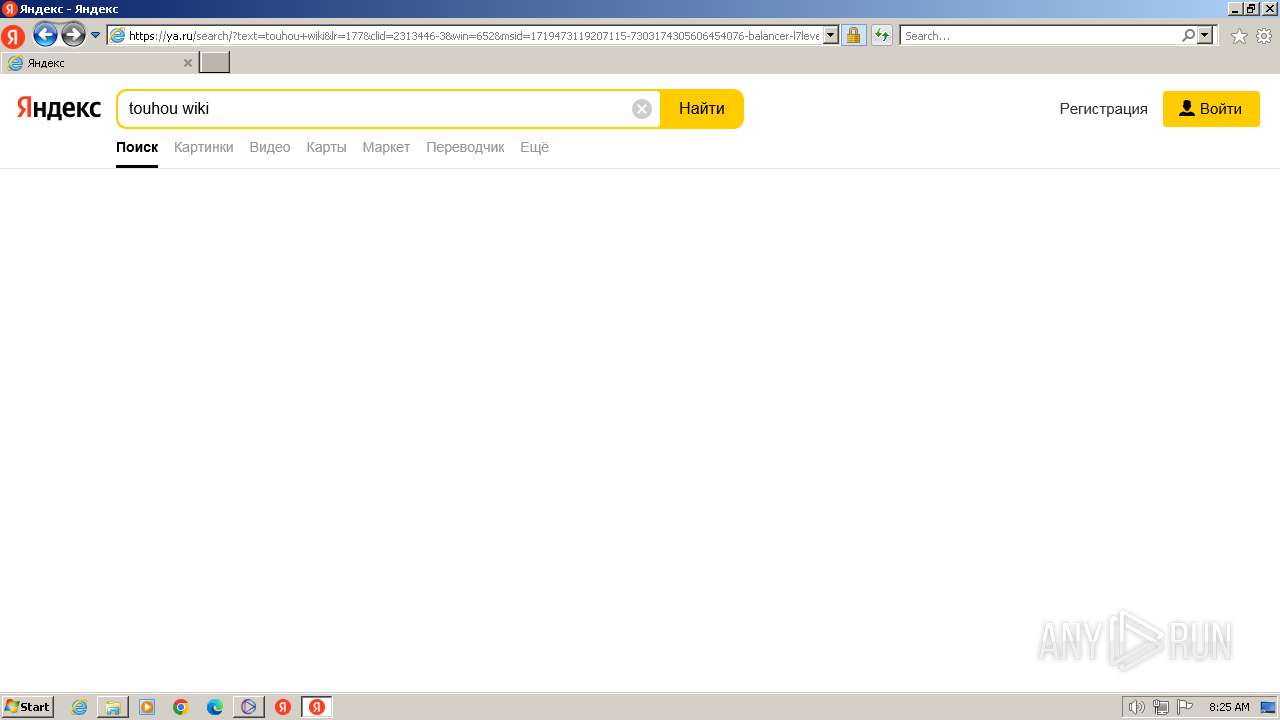1280x720 pixels.
Task: Select the Поиск tab
Action: pos(137,147)
